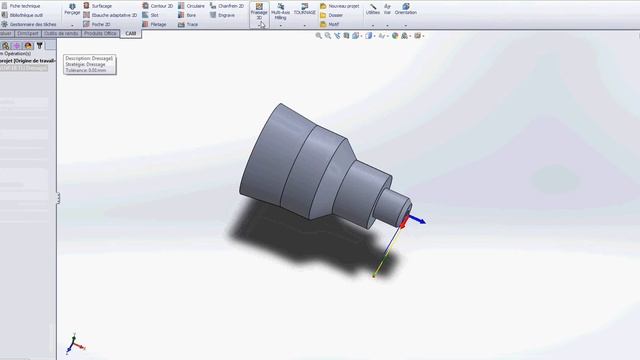Choose Ebauche adaptative 2D strategy
Image resolution: width=640 pixels, height=360 pixels.
point(110,15)
